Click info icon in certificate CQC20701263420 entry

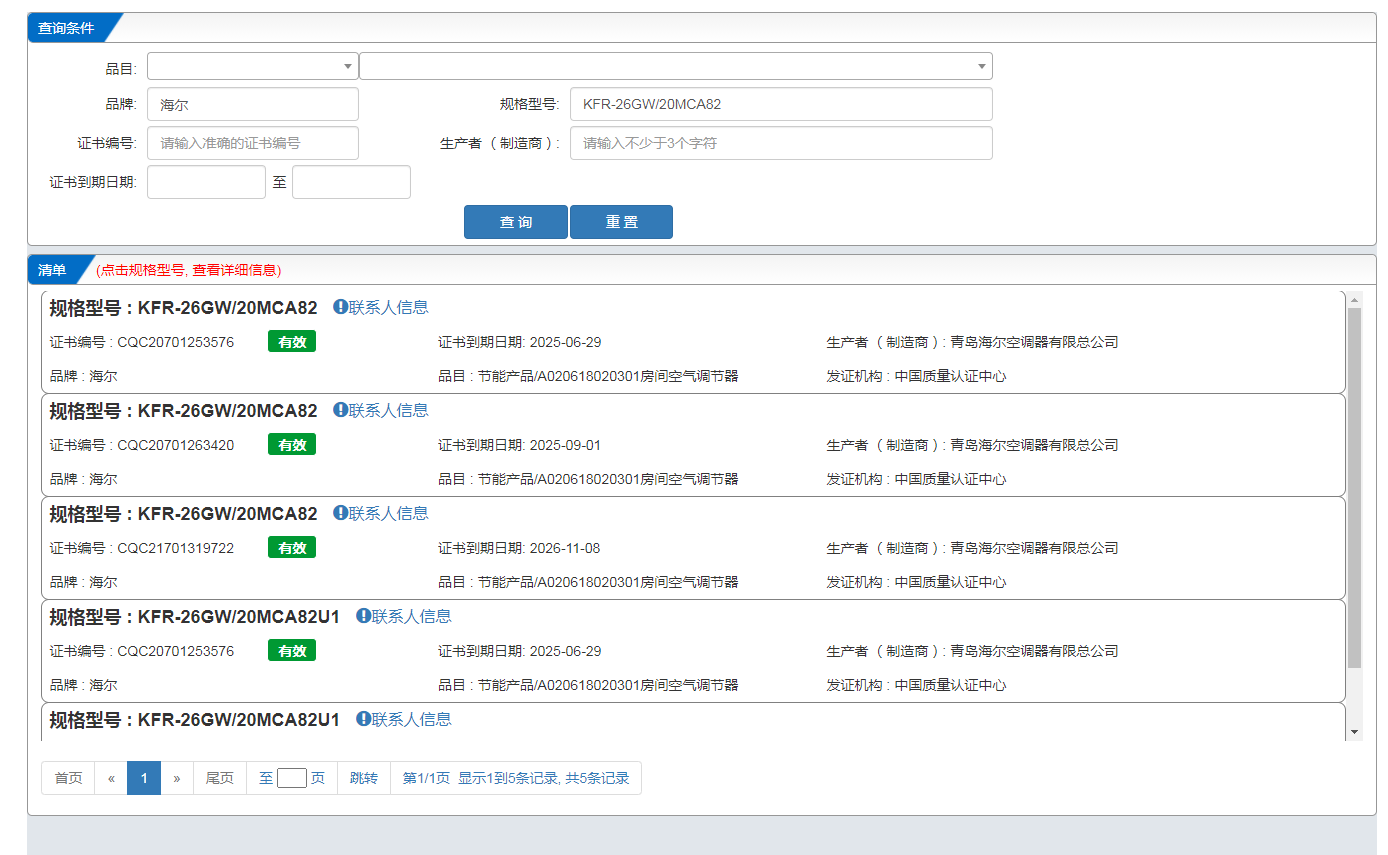340,410
